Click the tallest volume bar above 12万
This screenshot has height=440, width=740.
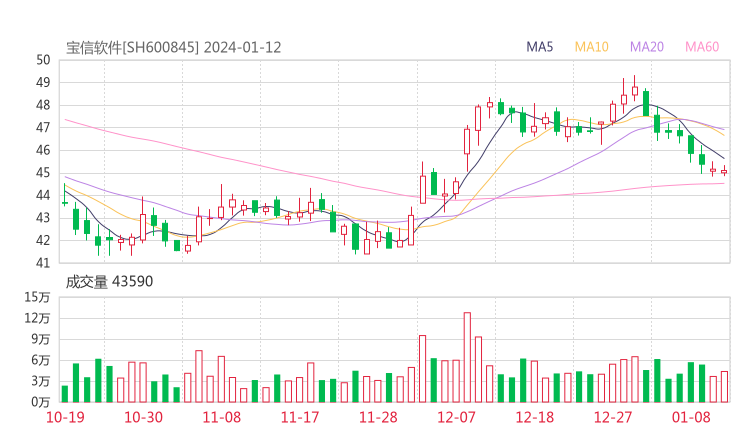pos(467,357)
